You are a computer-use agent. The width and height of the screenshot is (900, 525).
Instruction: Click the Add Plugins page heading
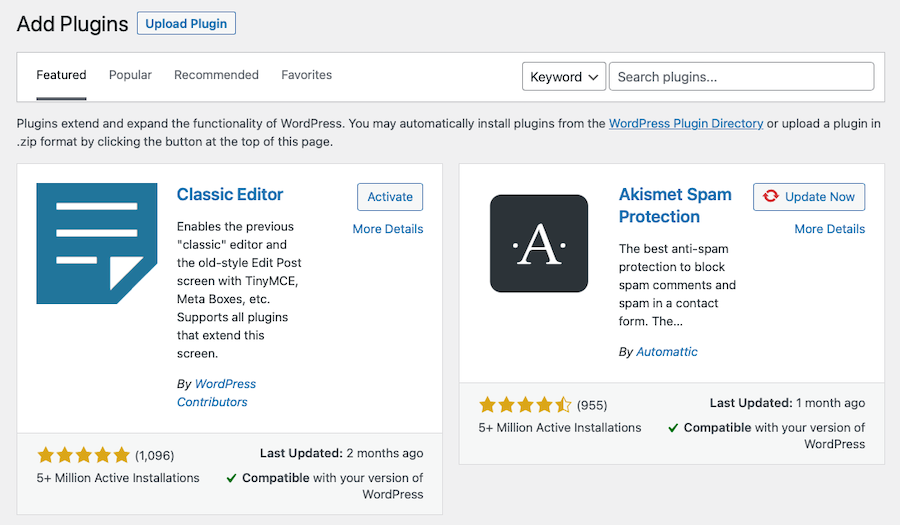point(72,24)
